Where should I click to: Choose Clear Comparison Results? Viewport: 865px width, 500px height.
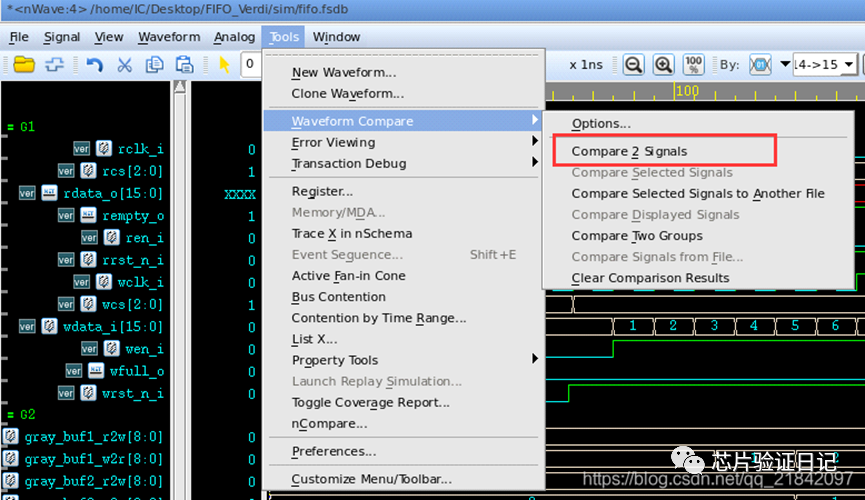(x=650, y=278)
